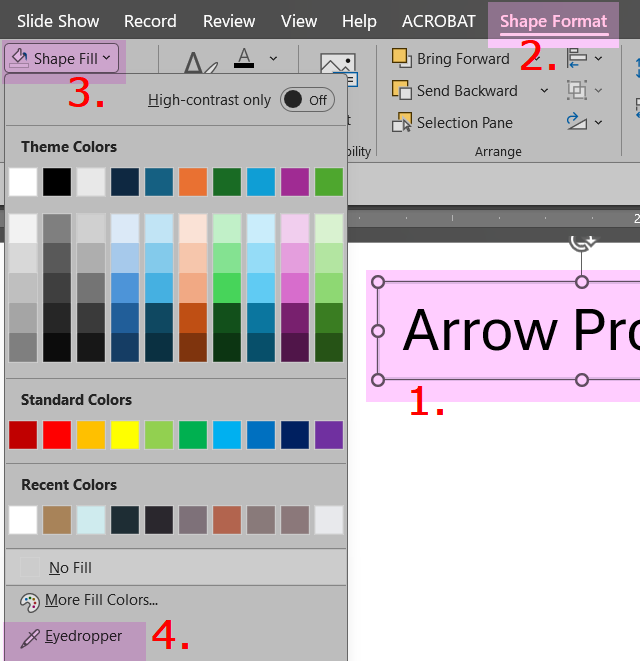Image resolution: width=640 pixels, height=661 pixels.
Task: Click the WordArt quick styles icon
Action: click(200, 63)
